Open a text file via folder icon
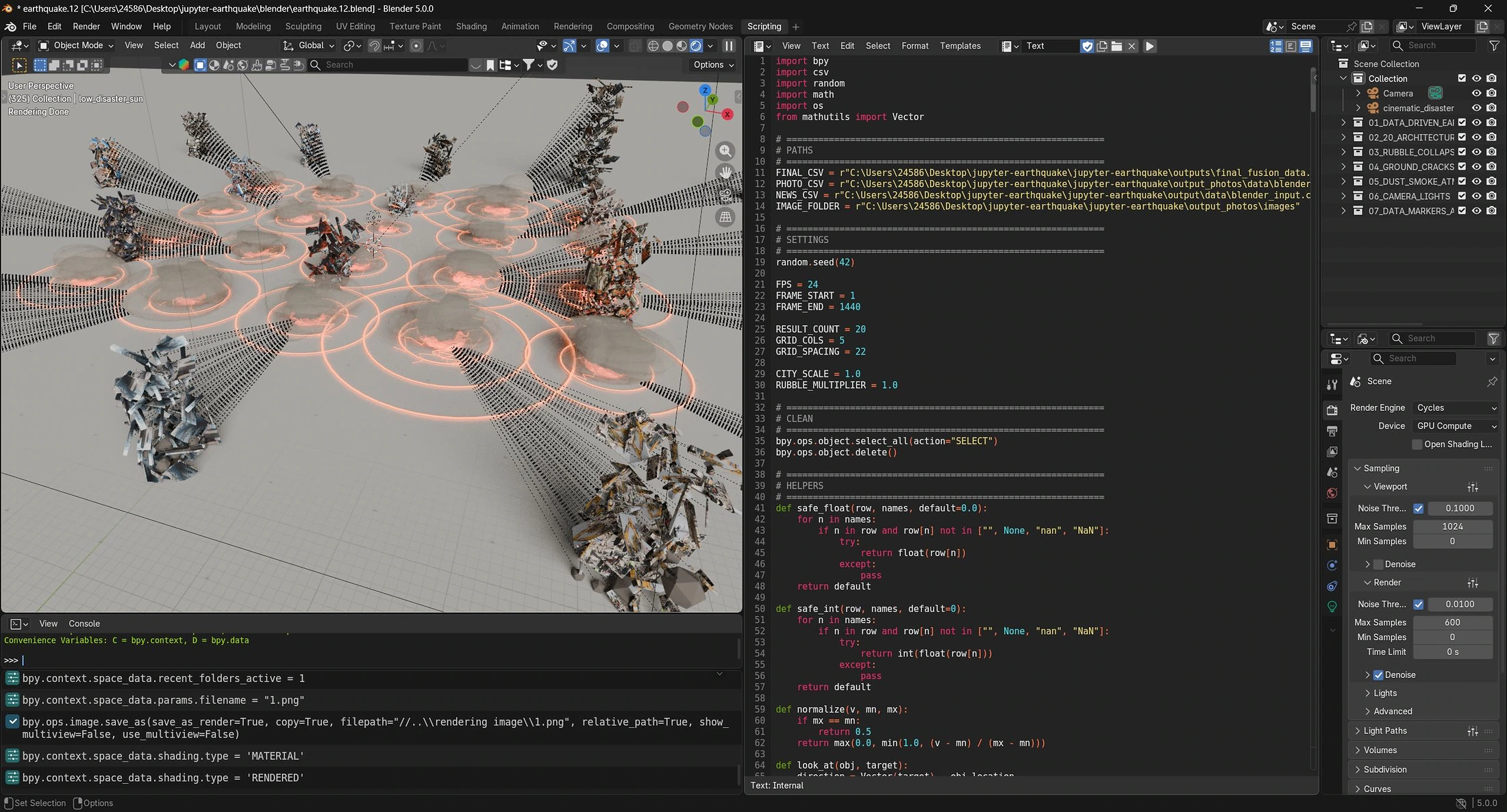 (1117, 46)
